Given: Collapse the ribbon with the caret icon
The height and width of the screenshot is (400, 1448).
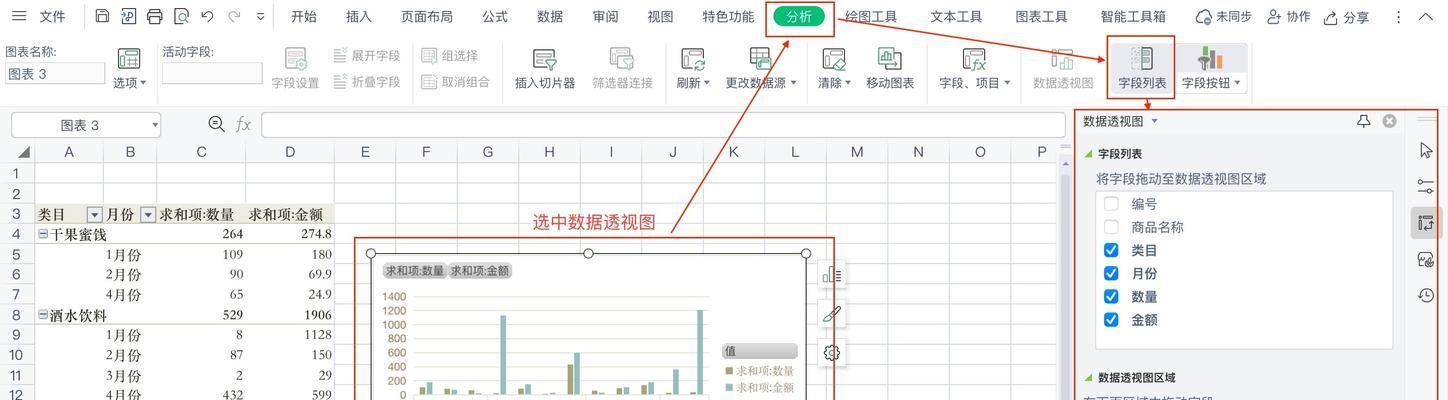Looking at the screenshot, I should point(1426,17).
